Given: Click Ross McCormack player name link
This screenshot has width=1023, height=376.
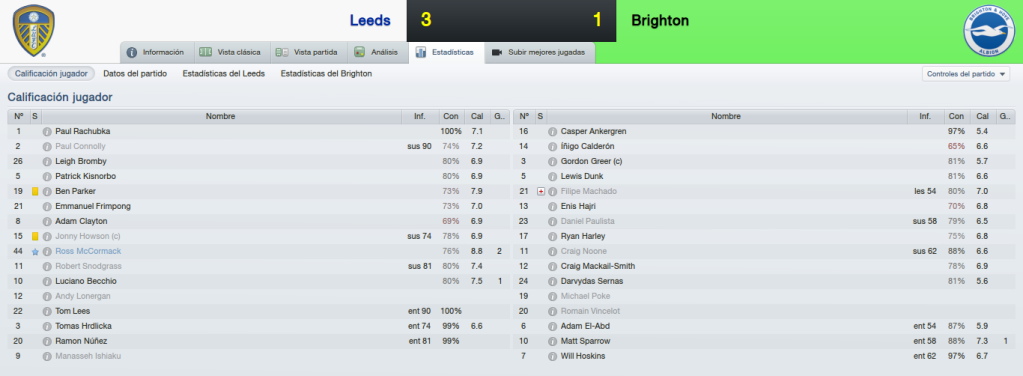Looking at the screenshot, I should (x=88, y=251).
